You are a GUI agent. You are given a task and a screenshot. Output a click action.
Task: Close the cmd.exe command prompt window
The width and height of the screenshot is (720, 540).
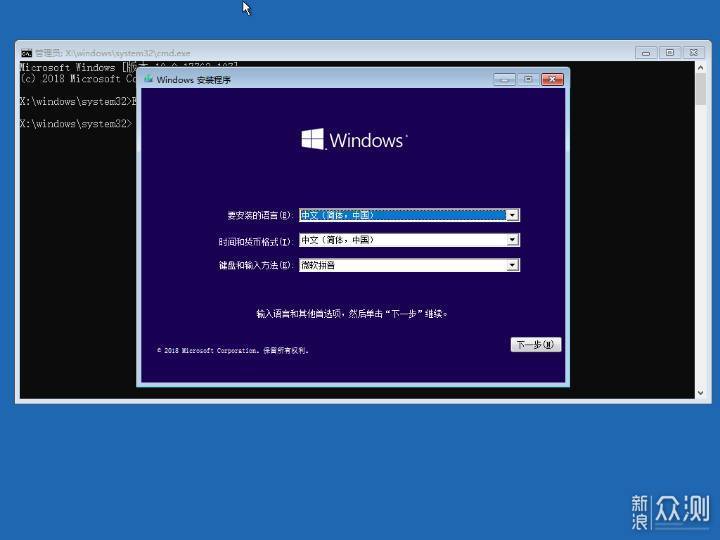point(694,53)
